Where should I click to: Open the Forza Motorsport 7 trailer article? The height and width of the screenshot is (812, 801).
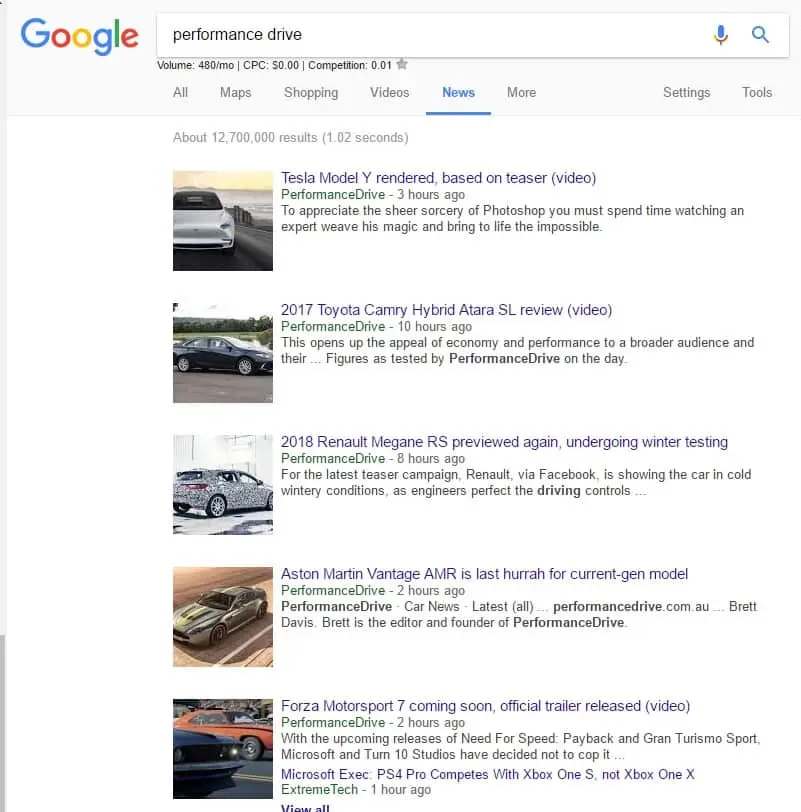click(485, 706)
